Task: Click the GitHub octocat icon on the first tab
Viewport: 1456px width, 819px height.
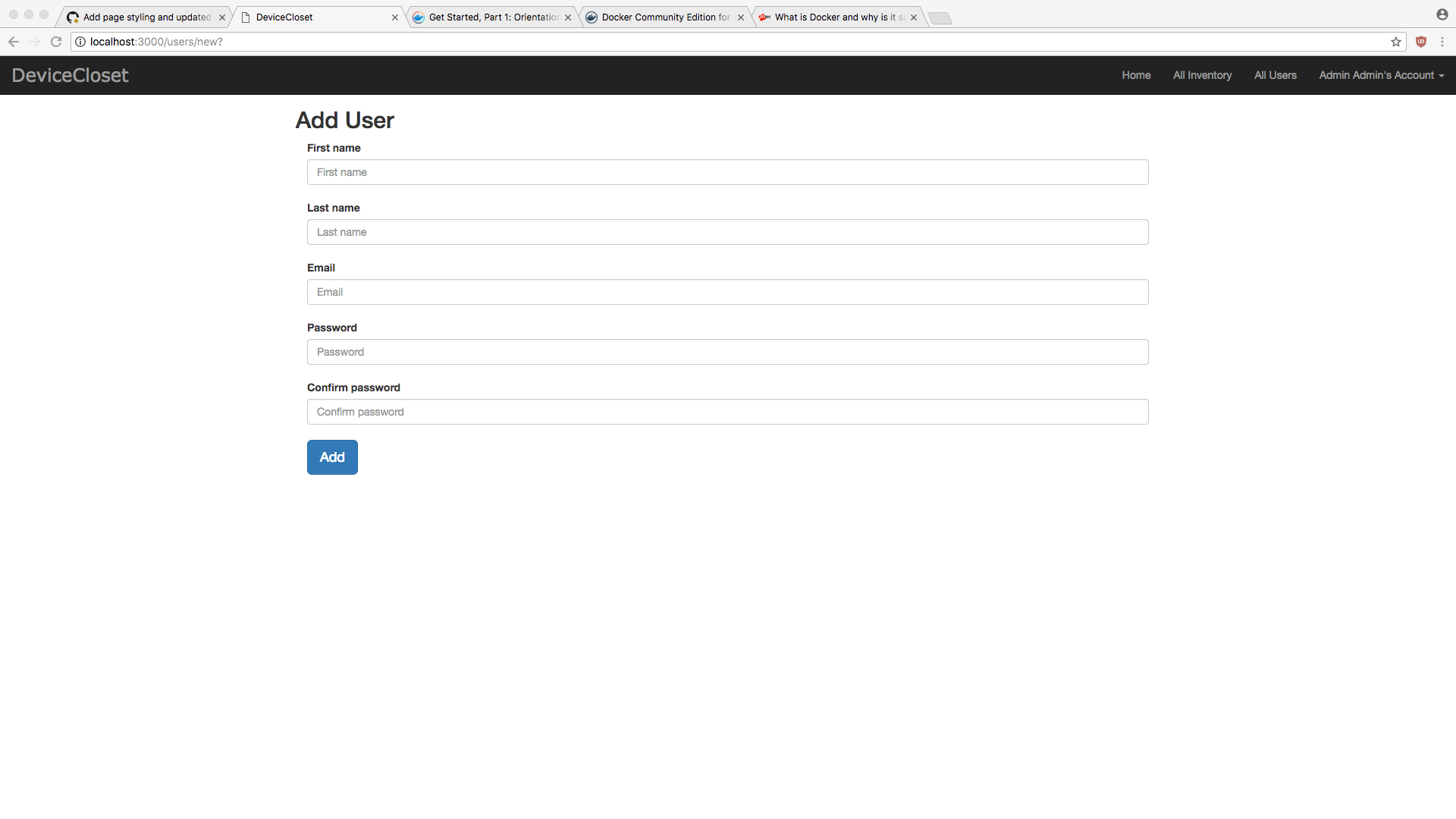Action: (x=74, y=17)
